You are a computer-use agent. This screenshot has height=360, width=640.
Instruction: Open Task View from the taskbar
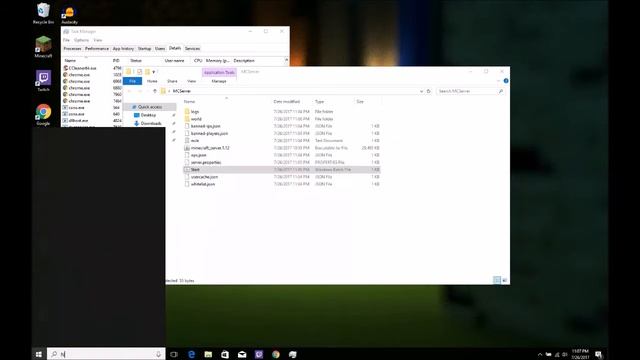click(x=174, y=354)
